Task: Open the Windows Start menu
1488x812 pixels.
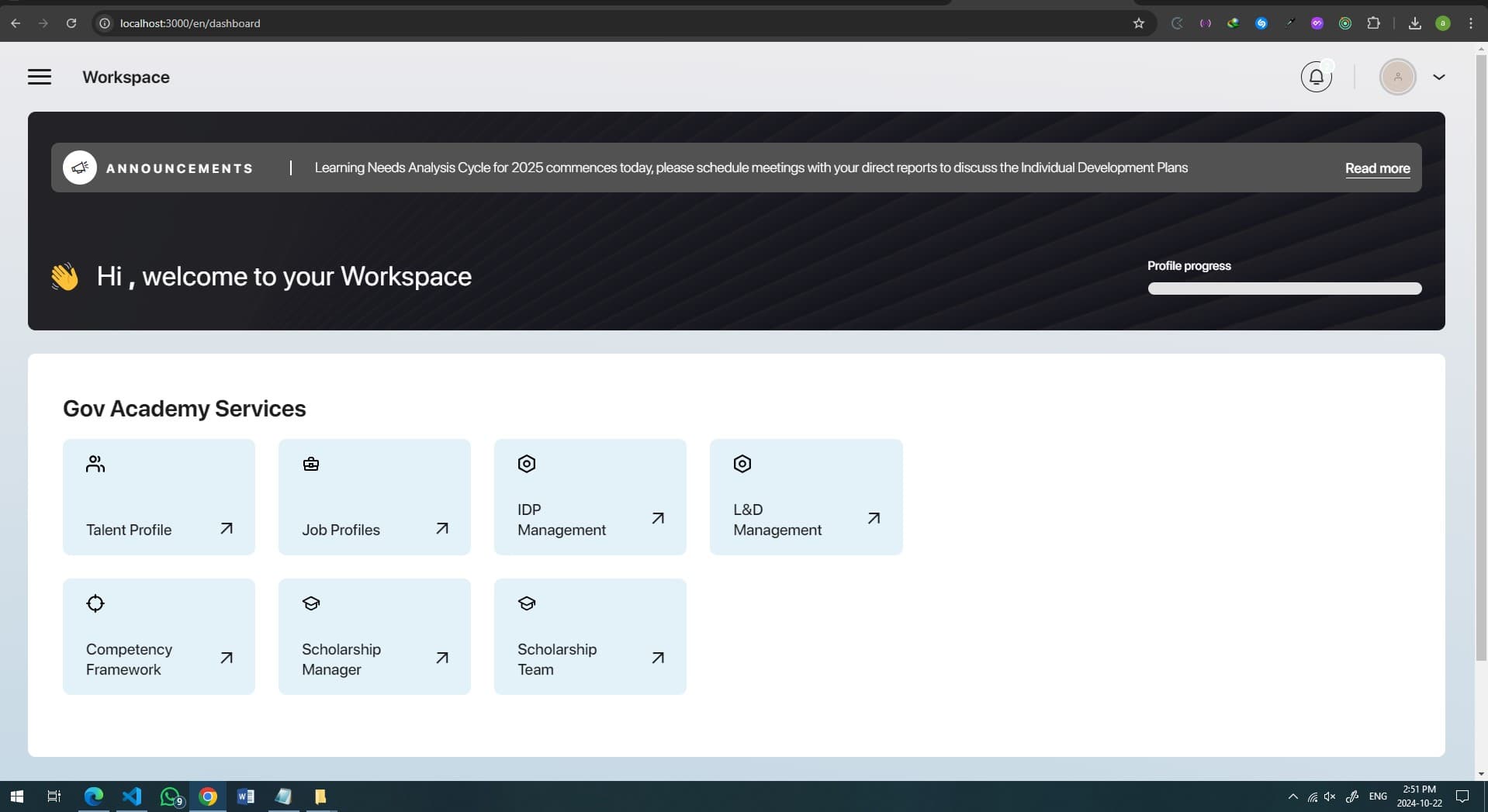Action: [x=16, y=796]
